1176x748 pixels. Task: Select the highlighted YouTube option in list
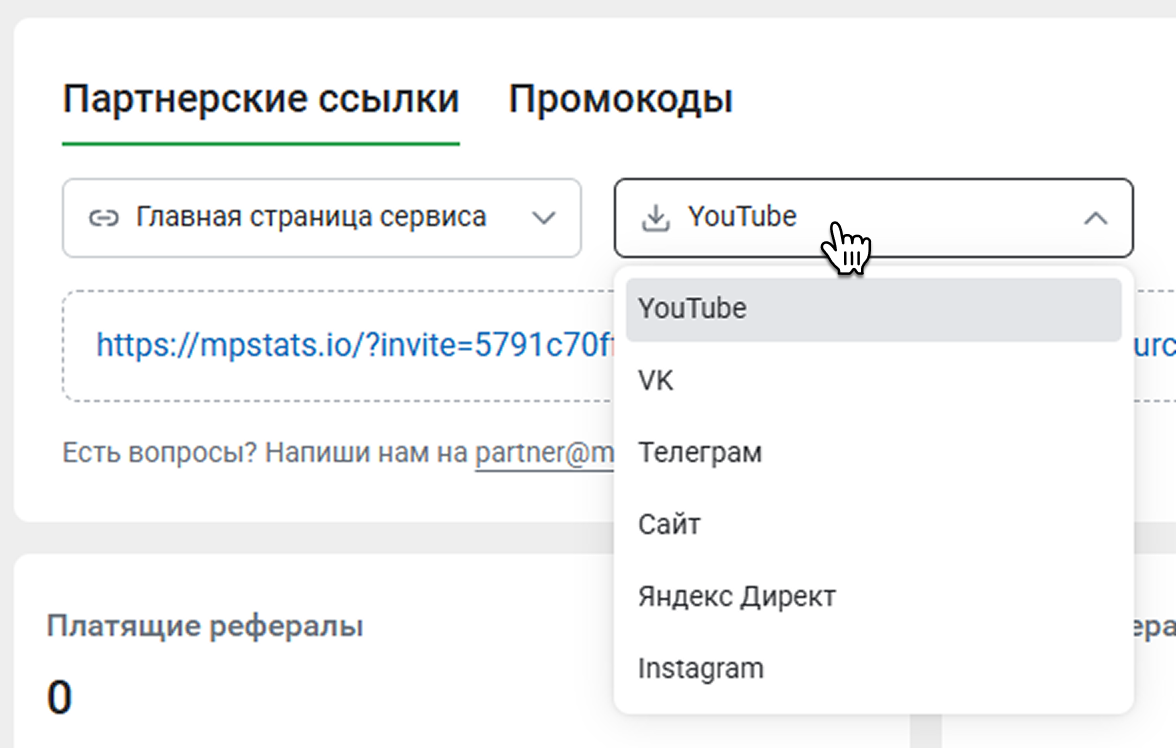coord(692,309)
